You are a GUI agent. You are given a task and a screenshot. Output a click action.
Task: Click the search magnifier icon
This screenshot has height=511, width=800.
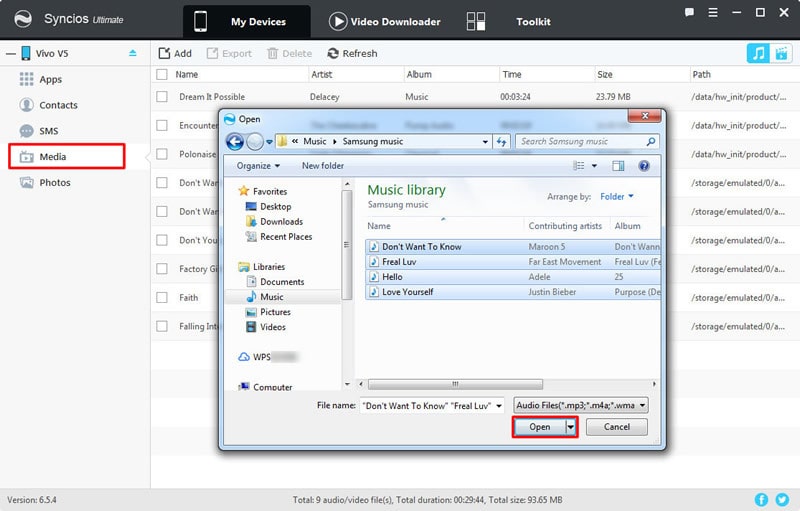click(x=651, y=141)
